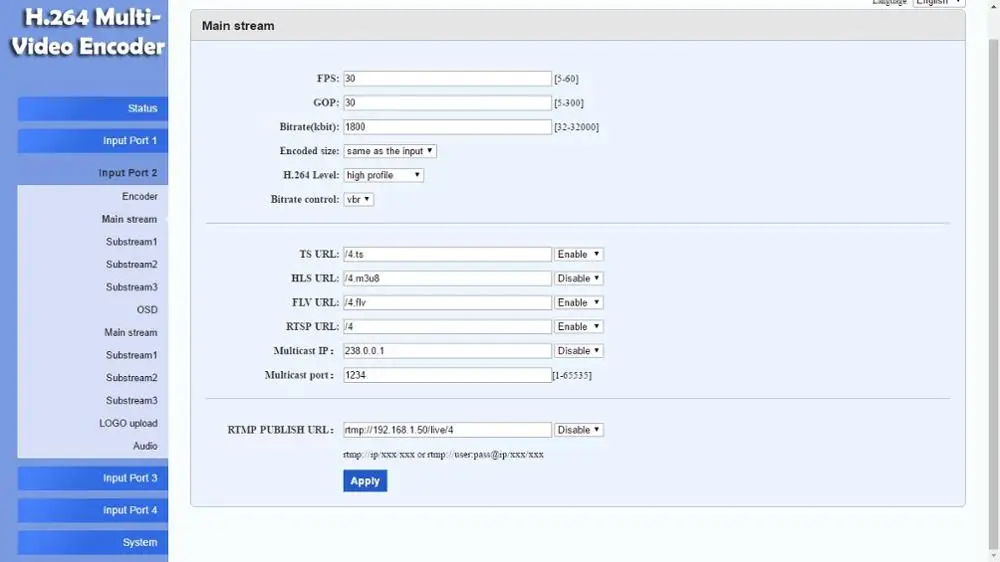This screenshot has height=562, width=1000.
Task: Click the TS URL field
Action: (447, 254)
